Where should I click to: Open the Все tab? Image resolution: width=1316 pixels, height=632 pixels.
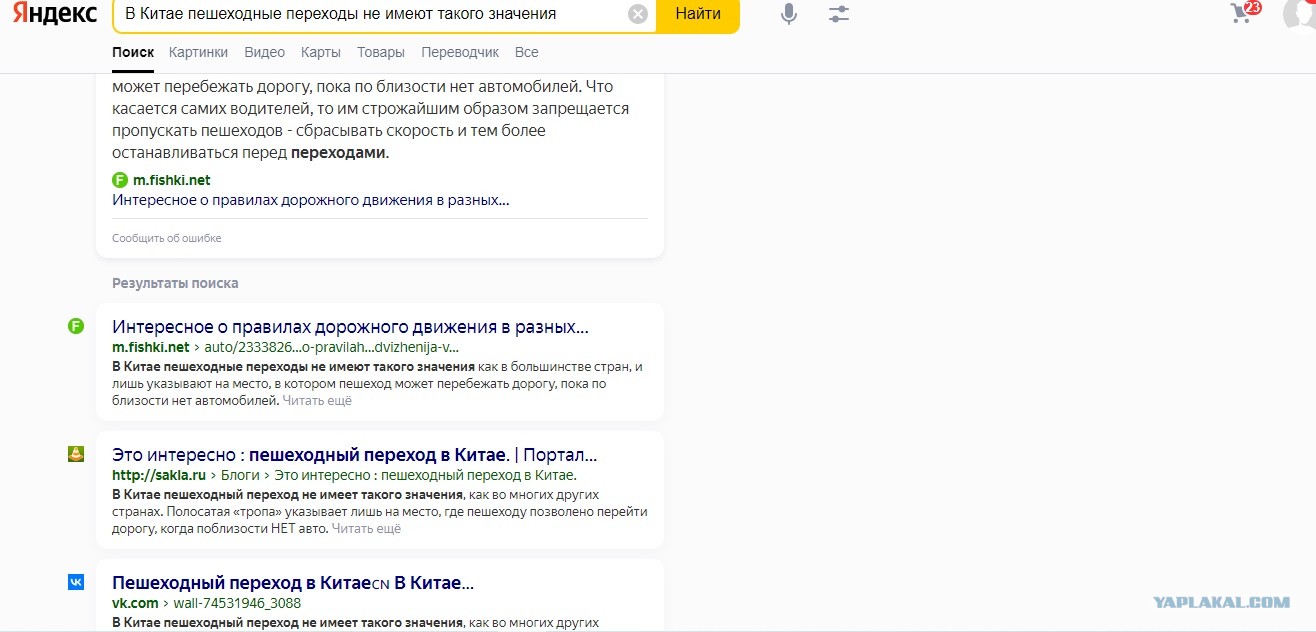point(526,52)
